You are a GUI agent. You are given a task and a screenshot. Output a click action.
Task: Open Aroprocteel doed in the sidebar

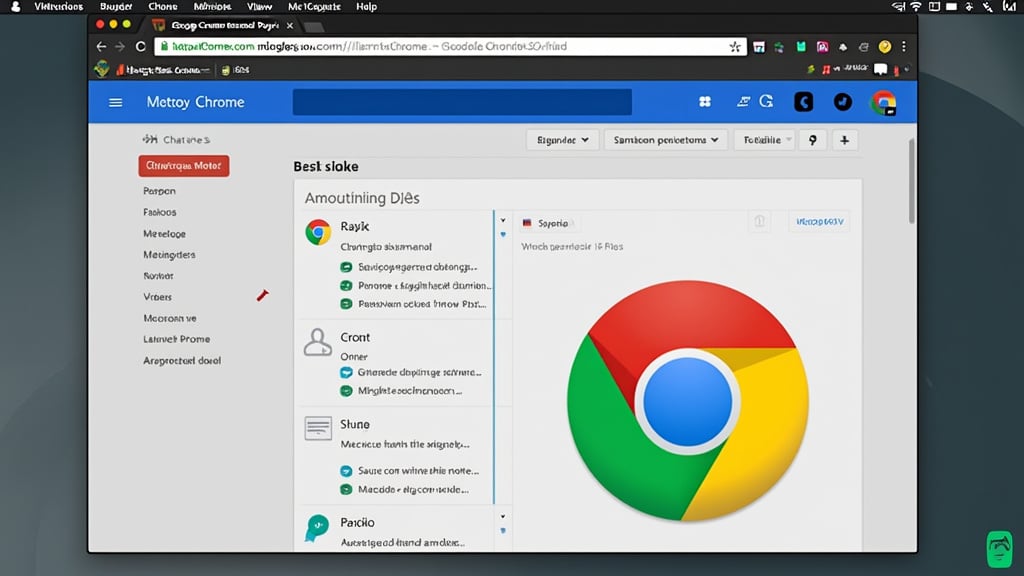(x=182, y=360)
